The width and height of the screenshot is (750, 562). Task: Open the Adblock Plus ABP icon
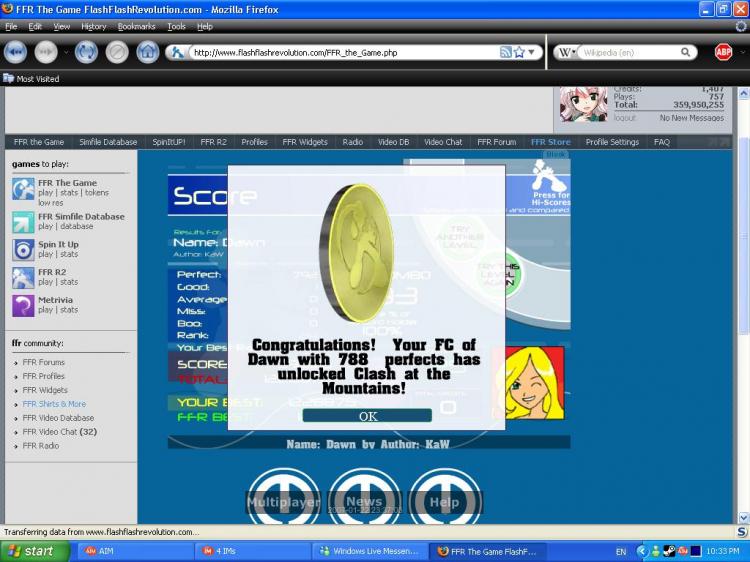[723, 52]
